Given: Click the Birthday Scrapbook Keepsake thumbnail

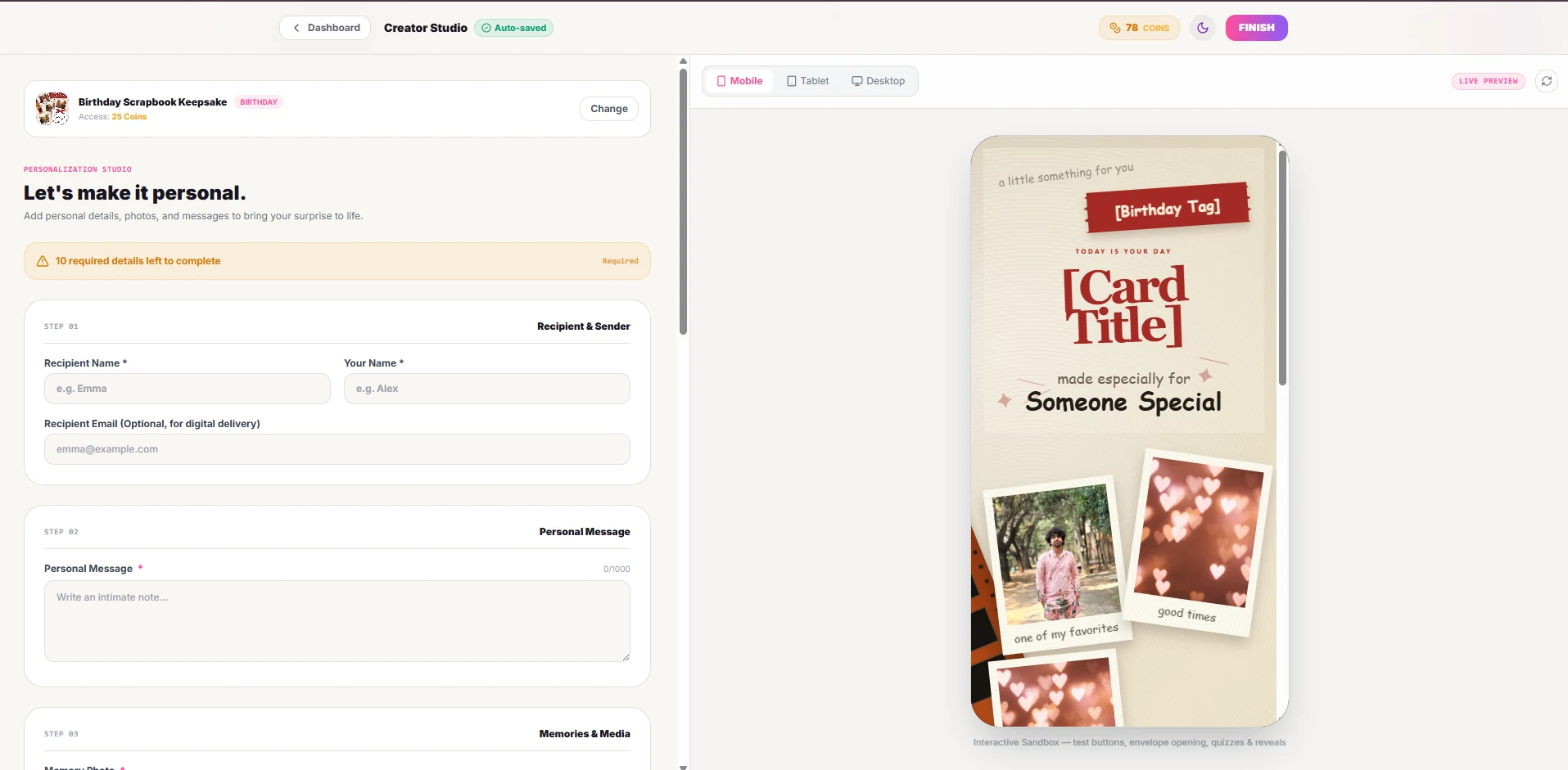Looking at the screenshot, I should tap(52, 109).
